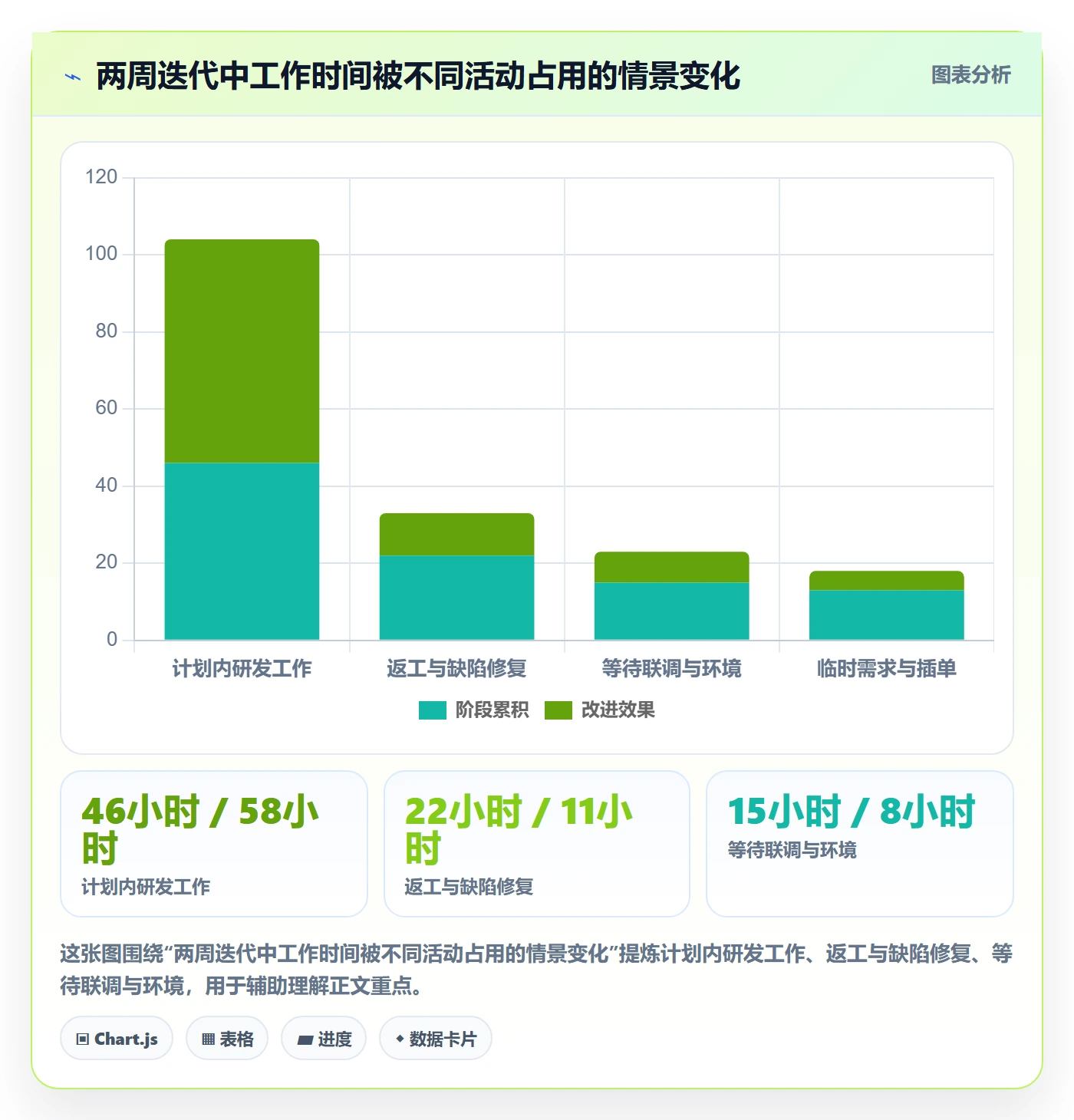This screenshot has height=1120, width=1074.
Task: Click the green segment of the 返工与缺陷修复 bar
Action: pyautogui.click(x=456, y=534)
